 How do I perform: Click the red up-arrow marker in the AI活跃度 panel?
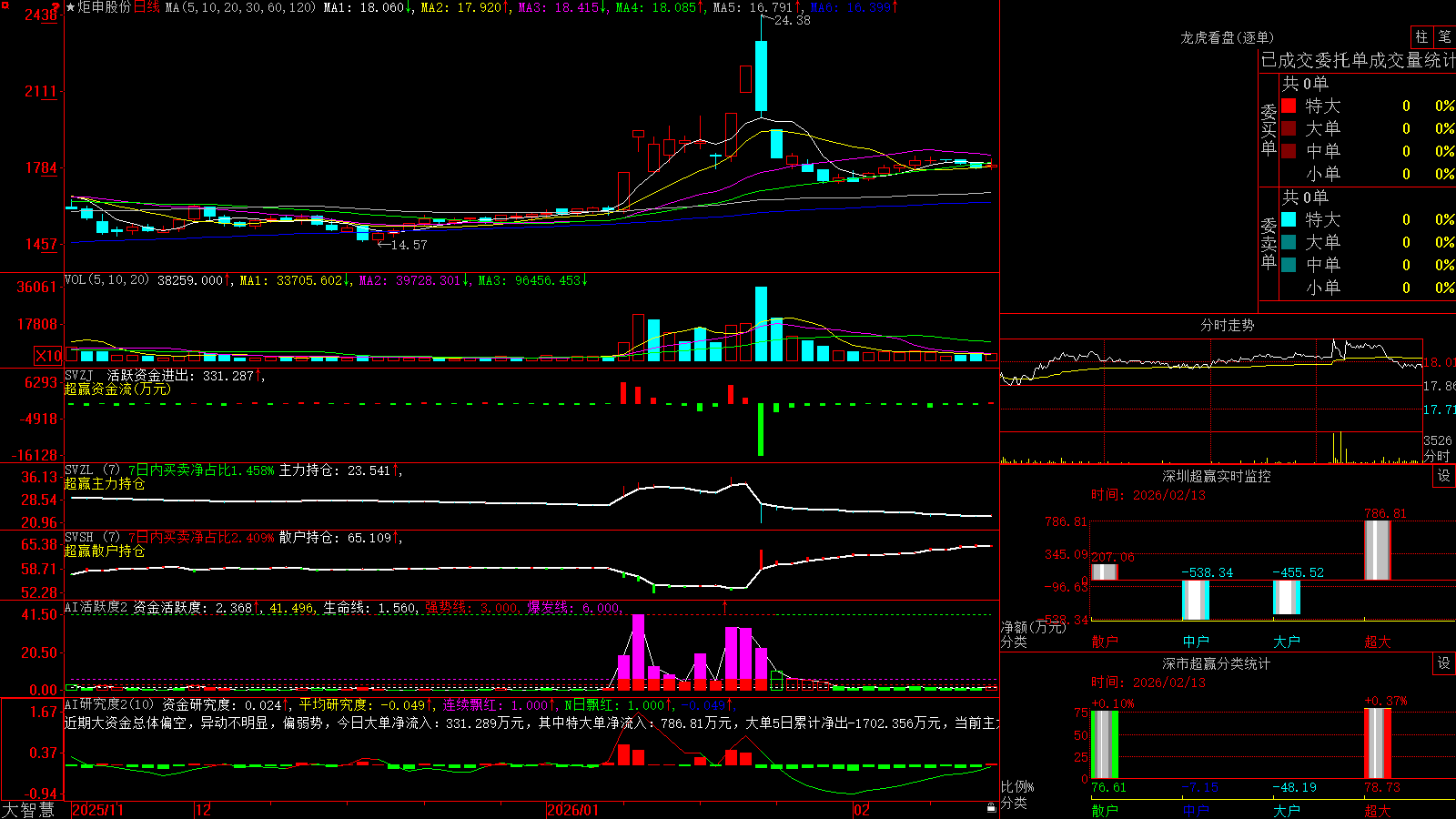click(x=725, y=606)
